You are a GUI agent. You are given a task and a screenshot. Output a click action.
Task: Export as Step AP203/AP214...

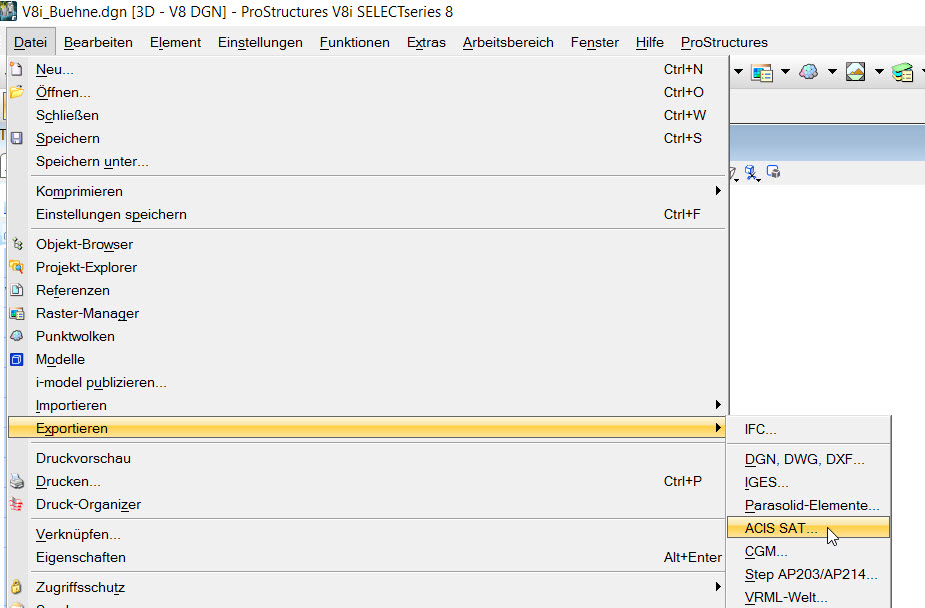(x=808, y=575)
